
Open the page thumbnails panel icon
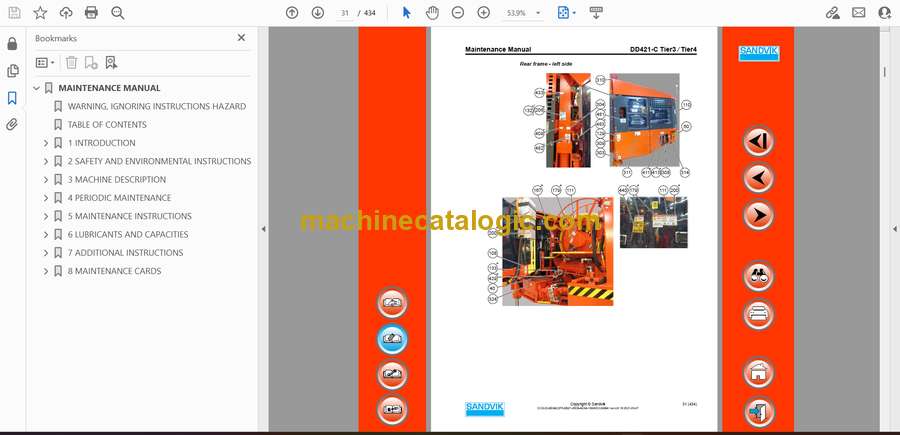point(12,71)
